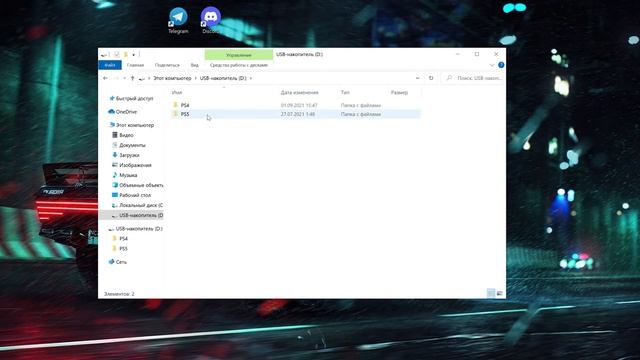Sort files by Размер column

399,93
